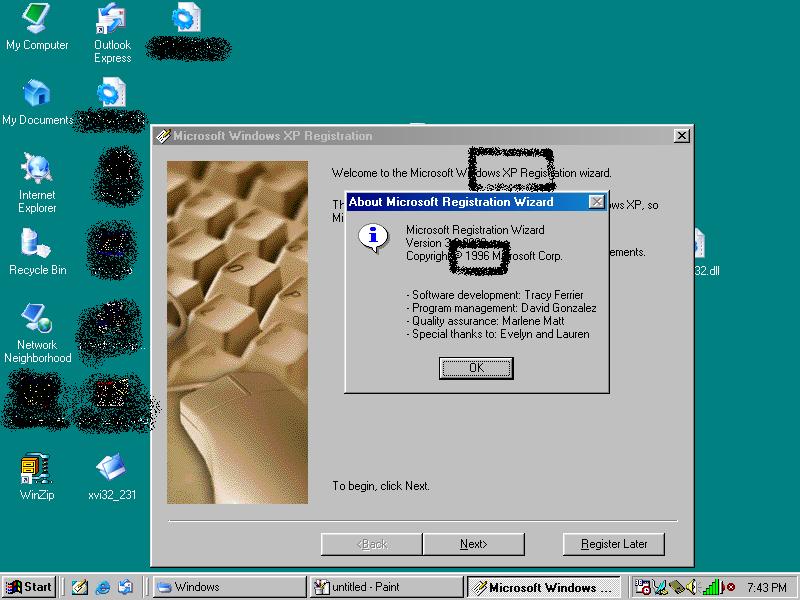Click the red X tray icon
Screen dimensions: 800x600
click(x=730, y=587)
